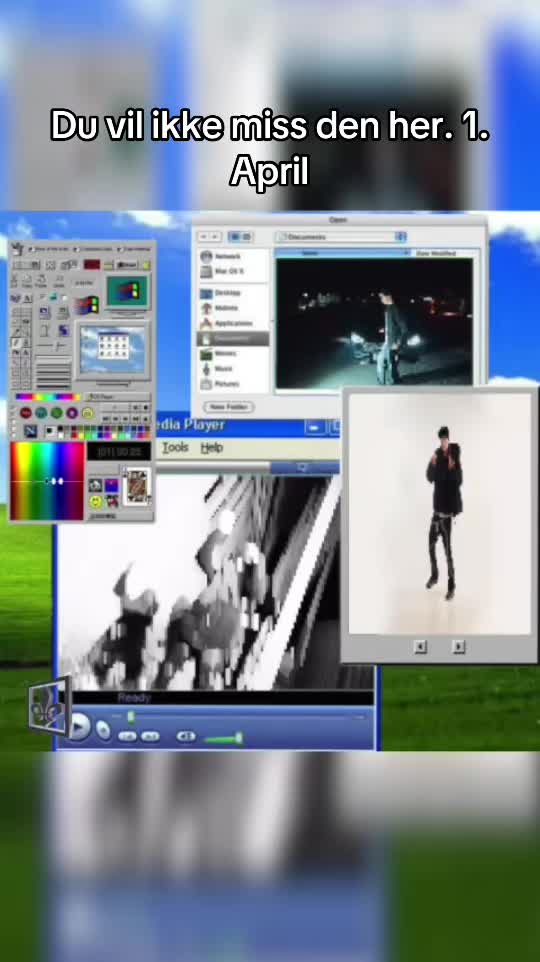This screenshot has height=962, width=540.
Task: Click the Play button in Media Player
Action: click(x=79, y=728)
